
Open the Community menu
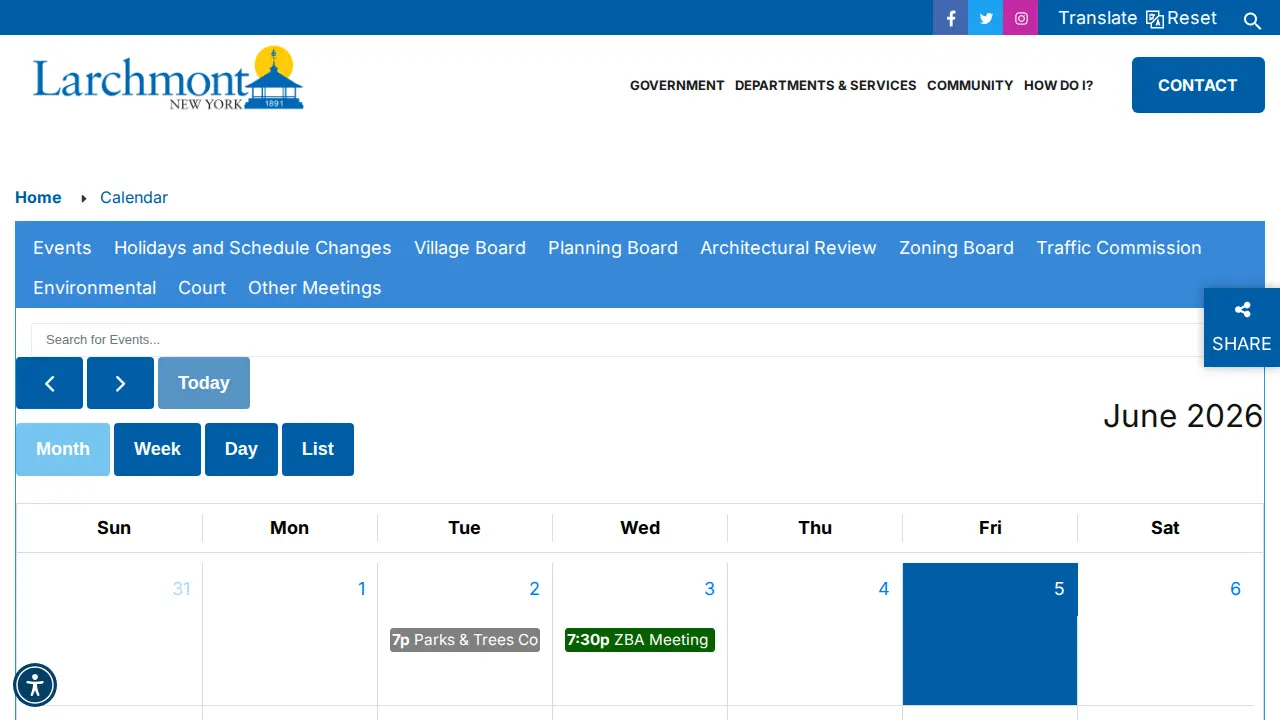pos(970,85)
